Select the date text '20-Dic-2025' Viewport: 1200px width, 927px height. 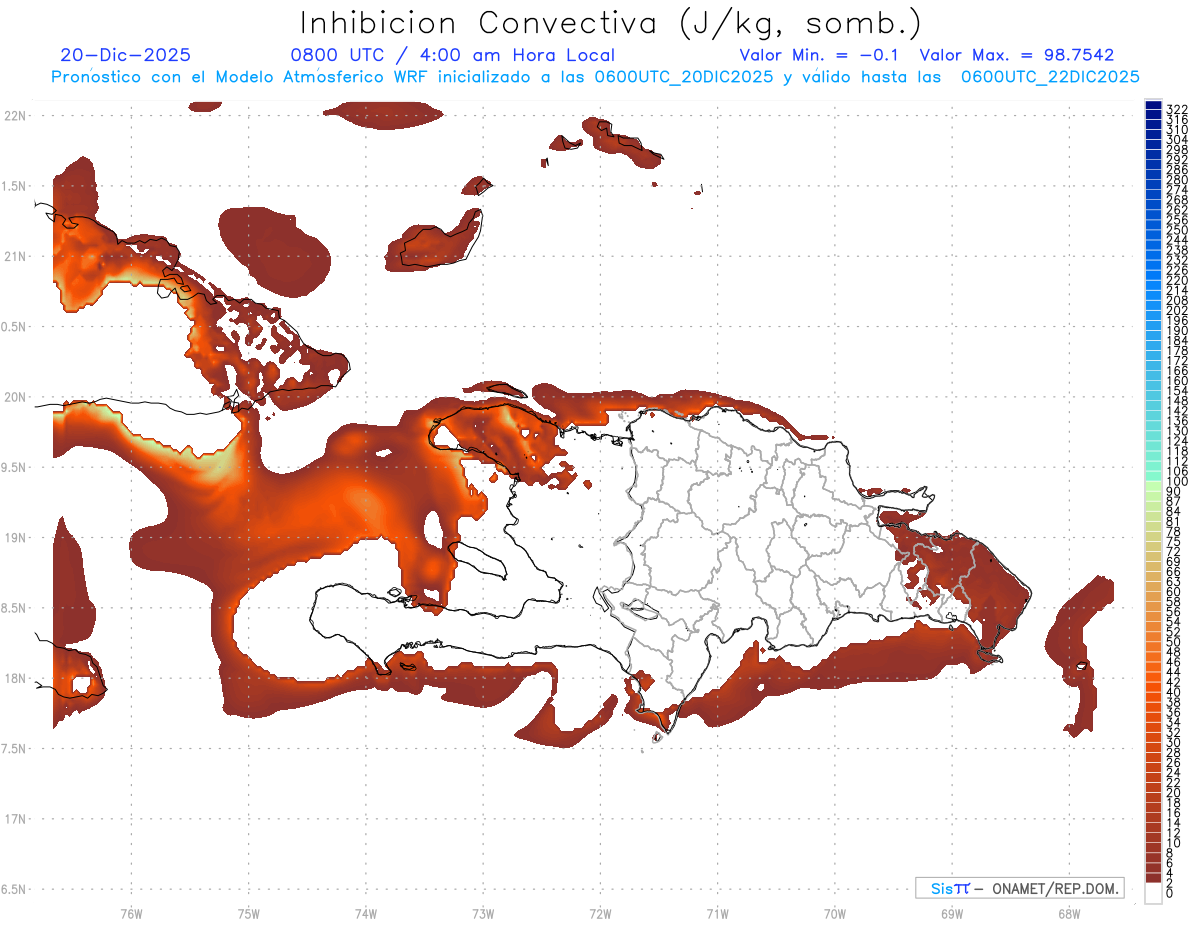pyautogui.click(x=125, y=55)
